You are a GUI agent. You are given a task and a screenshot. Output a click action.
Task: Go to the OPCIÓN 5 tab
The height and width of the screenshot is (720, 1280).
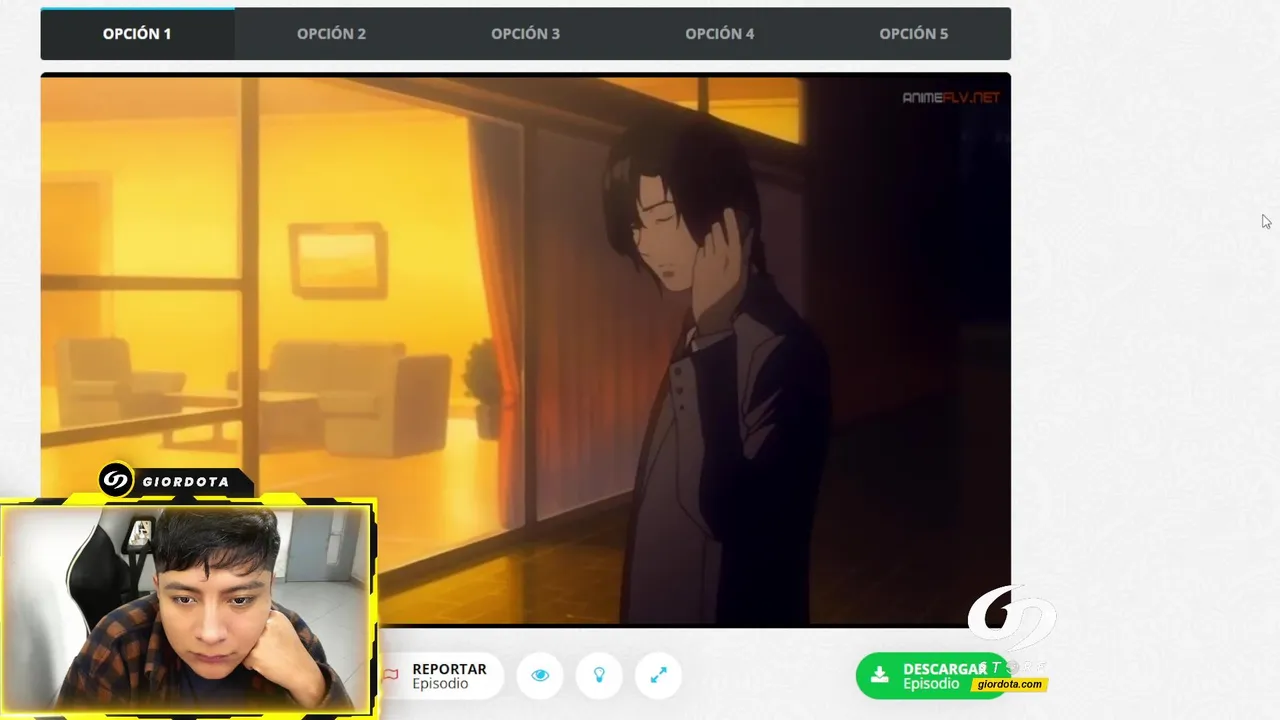[913, 34]
